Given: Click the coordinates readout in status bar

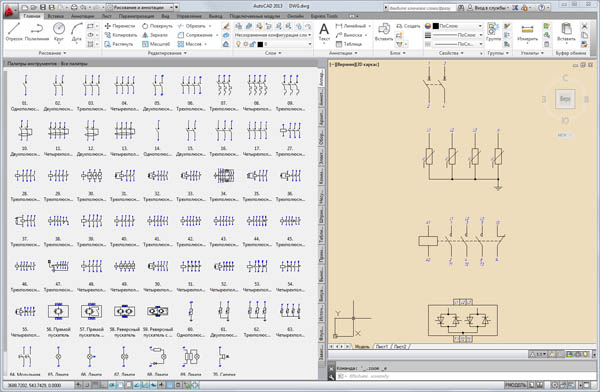Looking at the screenshot, I should 34,385.
